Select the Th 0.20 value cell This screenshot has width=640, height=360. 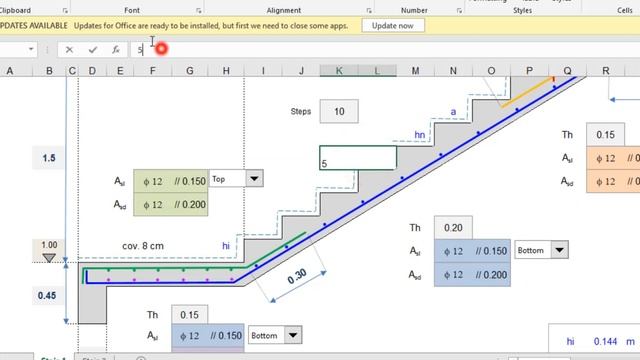(453, 228)
